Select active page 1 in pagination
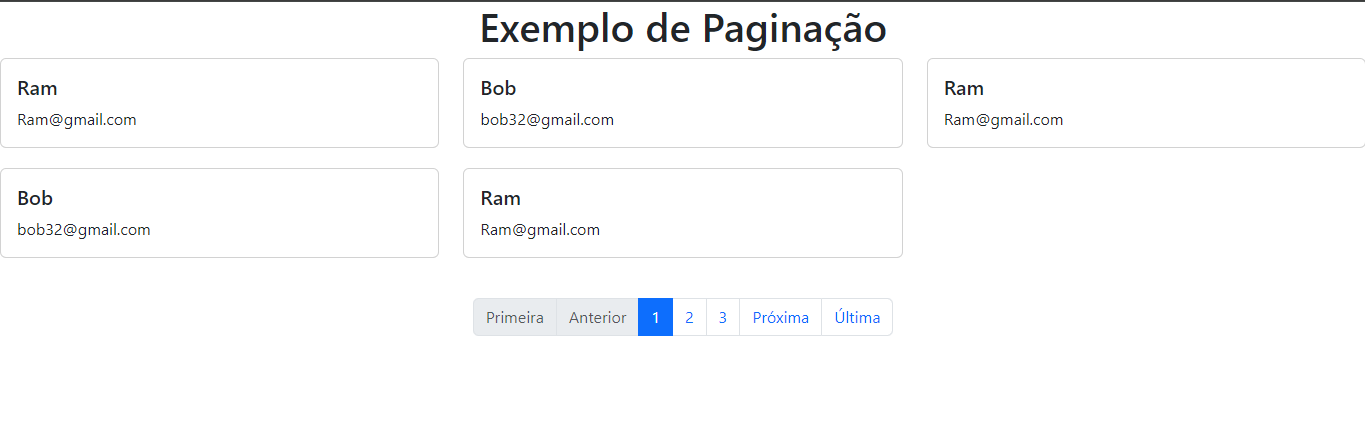 click(656, 317)
